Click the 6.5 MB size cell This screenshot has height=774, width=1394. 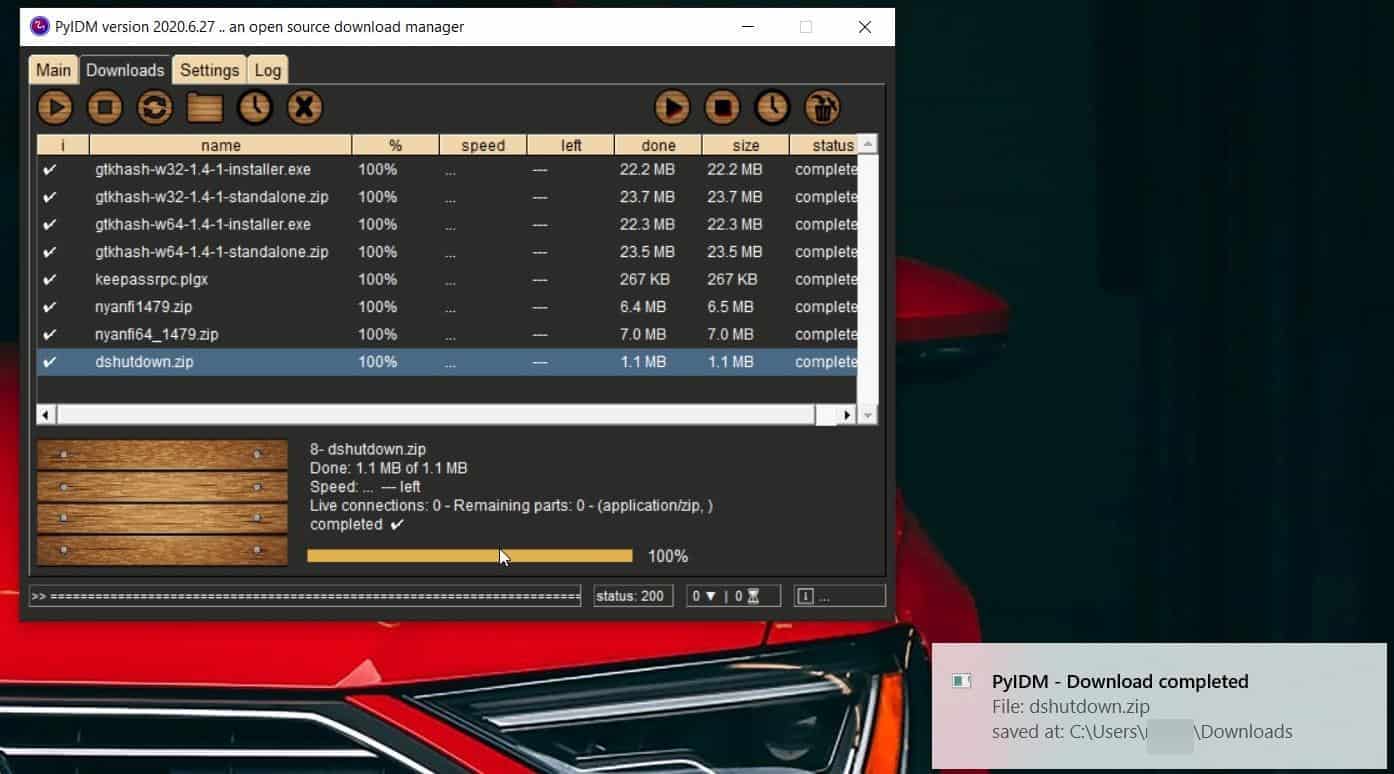tap(731, 307)
